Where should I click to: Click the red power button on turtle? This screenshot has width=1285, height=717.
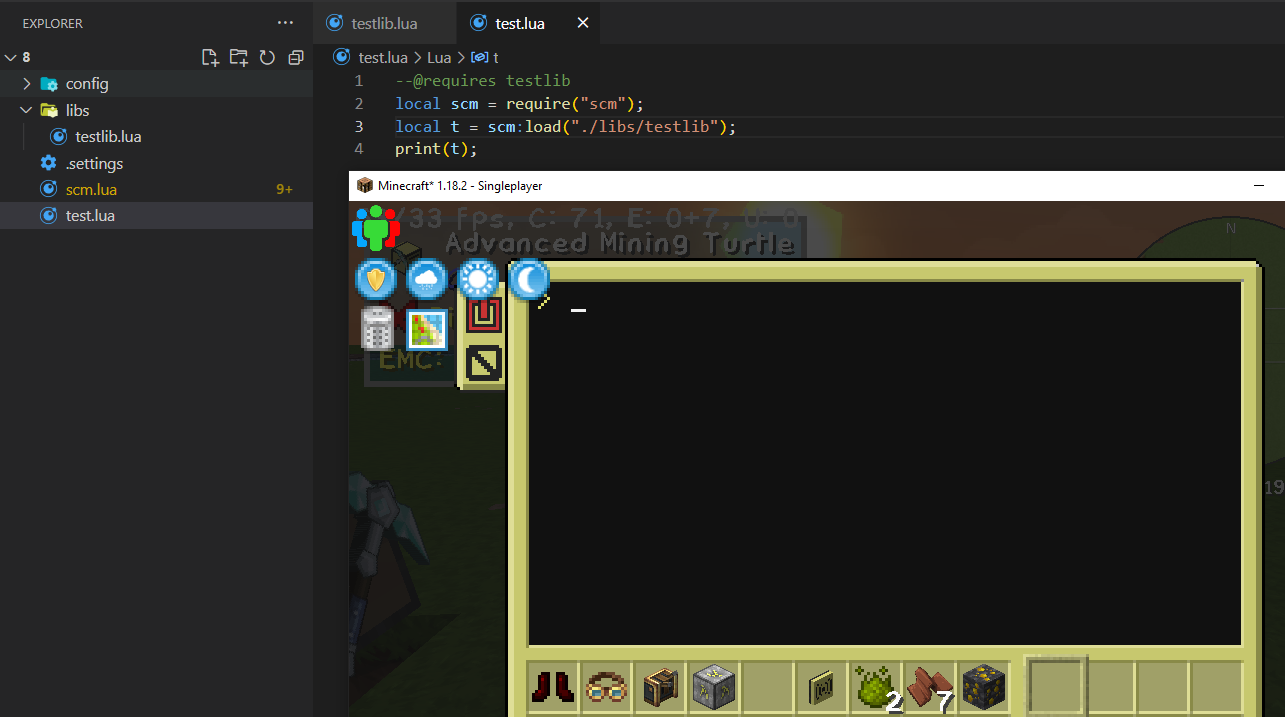(484, 314)
